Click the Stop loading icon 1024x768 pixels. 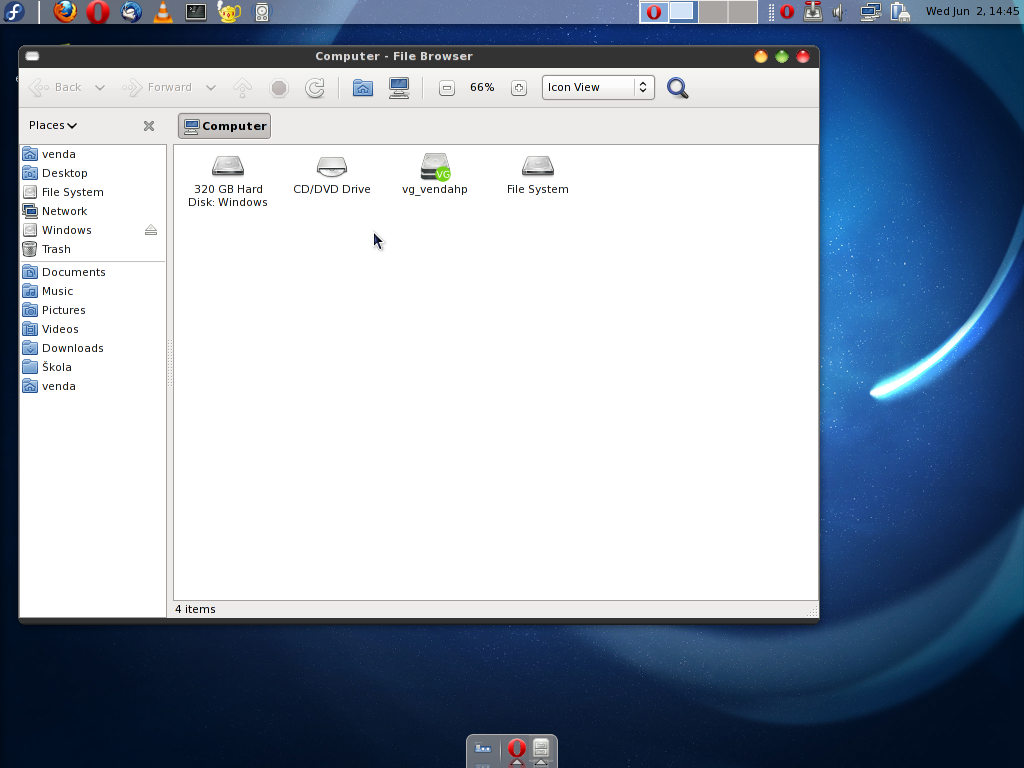coord(279,88)
